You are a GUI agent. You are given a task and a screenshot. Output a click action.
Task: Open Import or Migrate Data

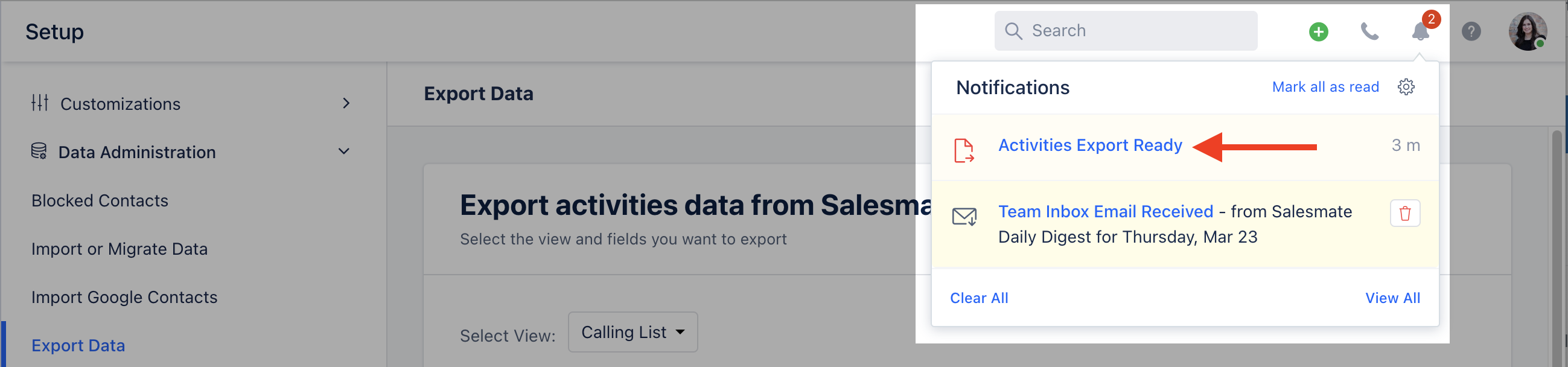click(x=120, y=249)
